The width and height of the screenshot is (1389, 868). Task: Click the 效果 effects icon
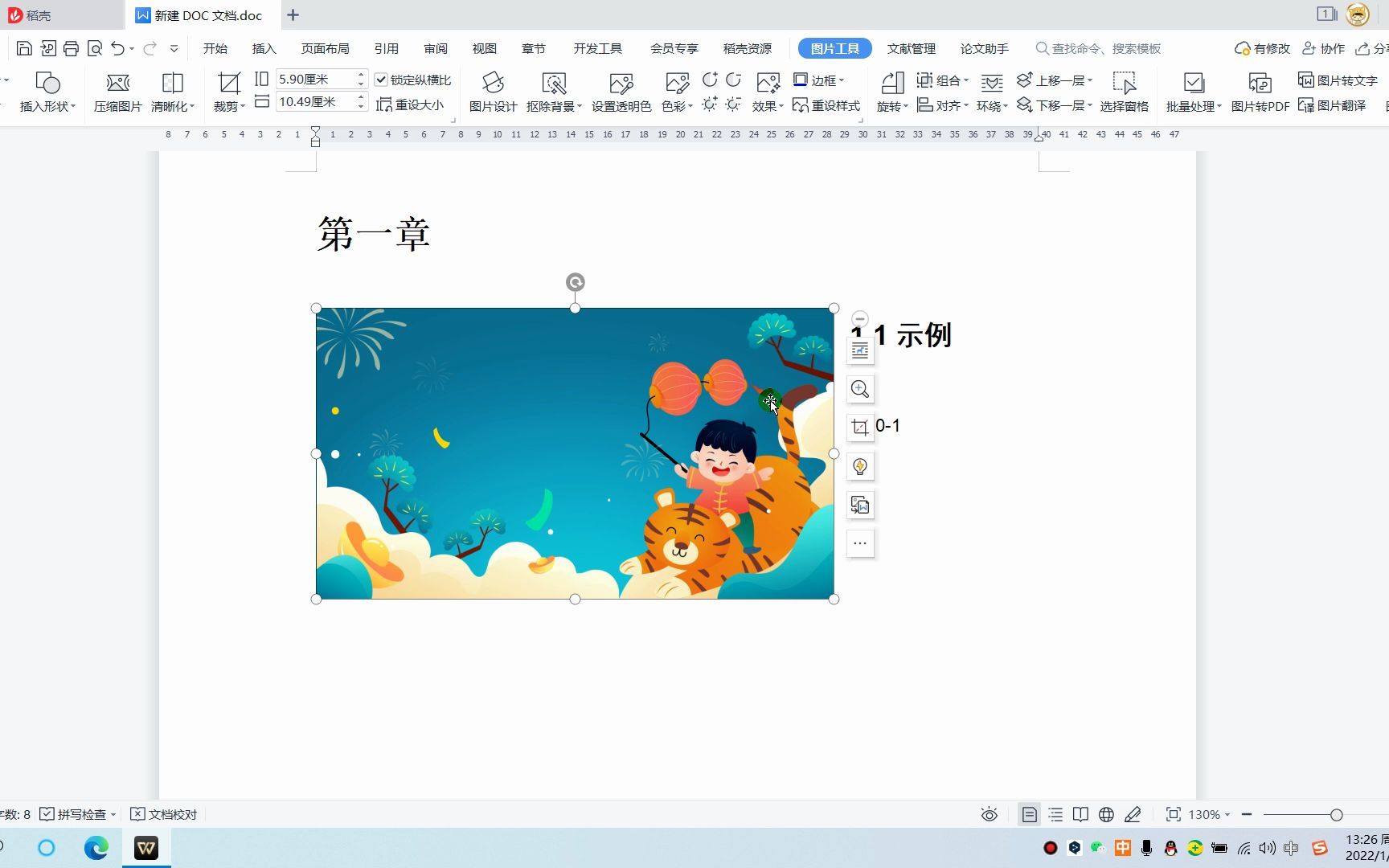(768, 83)
